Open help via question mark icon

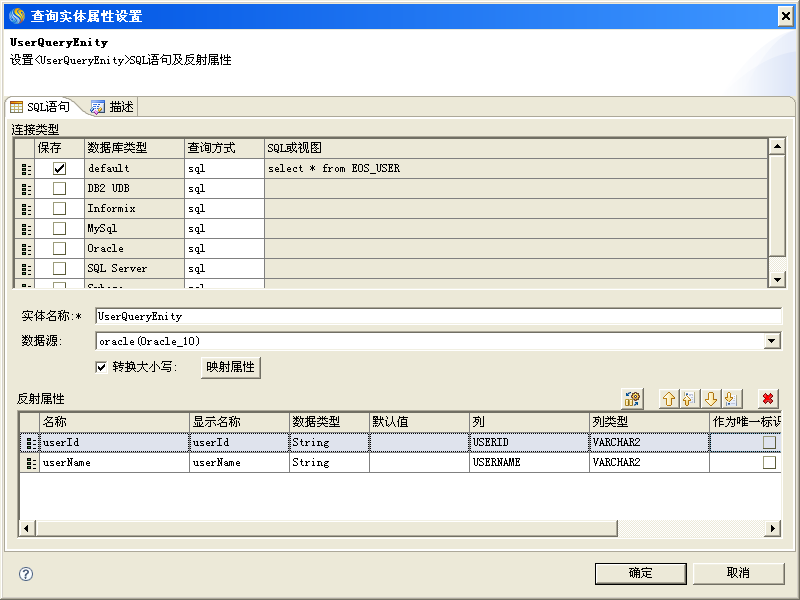coord(26,574)
